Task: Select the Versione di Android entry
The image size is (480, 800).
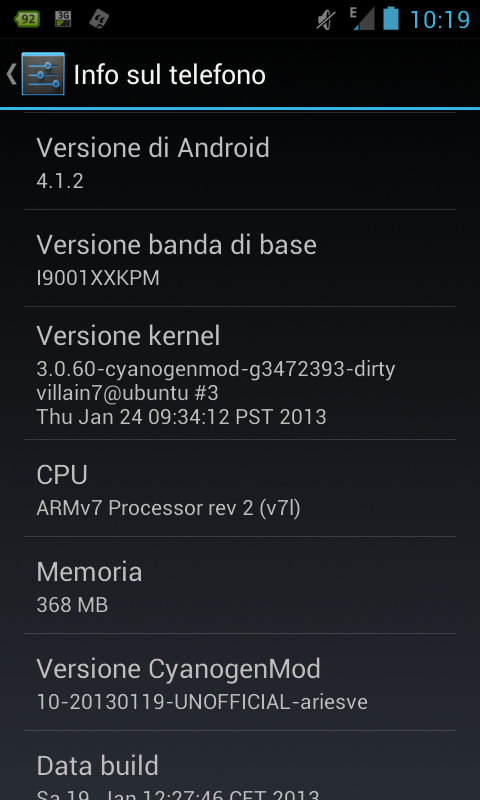Action: (x=240, y=161)
